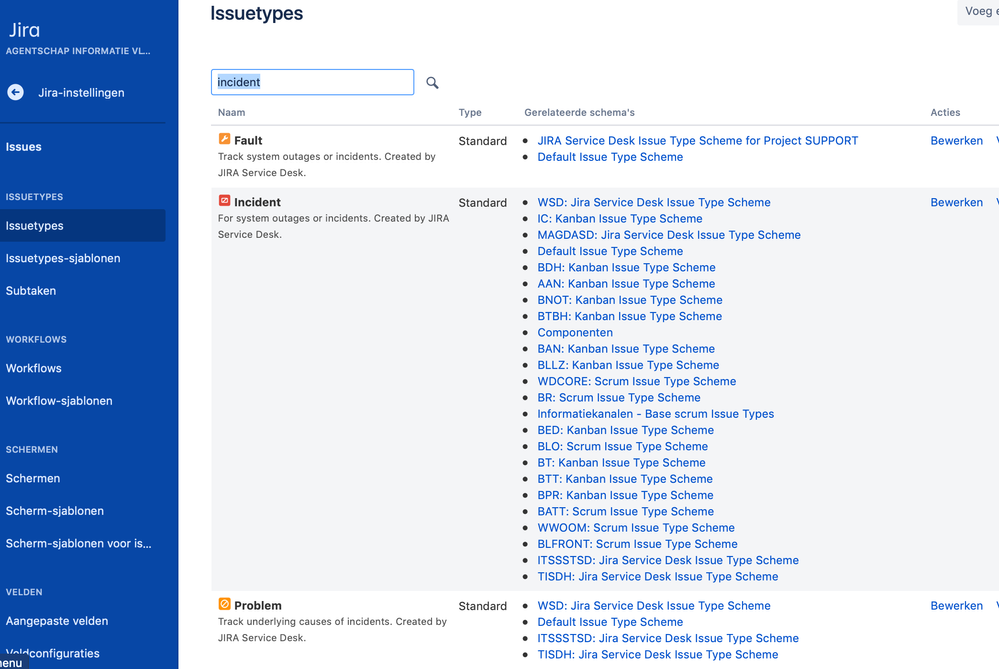Open IC: Kanban Issue Type Scheme
This screenshot has height=669, width=999.
619,219
